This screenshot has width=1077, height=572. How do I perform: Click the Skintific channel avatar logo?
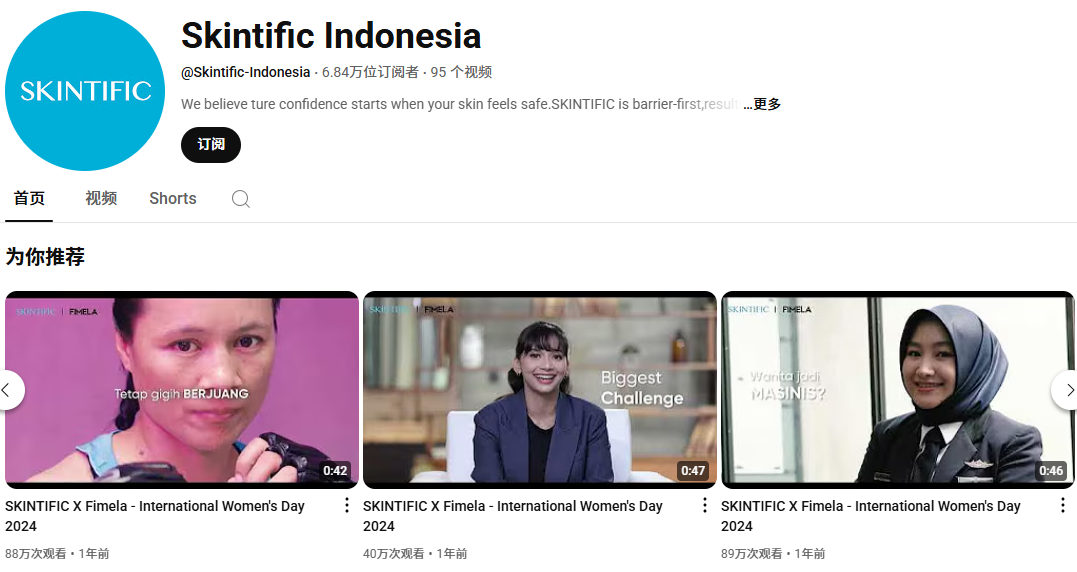pyautogui.click(x=85, y=91)
